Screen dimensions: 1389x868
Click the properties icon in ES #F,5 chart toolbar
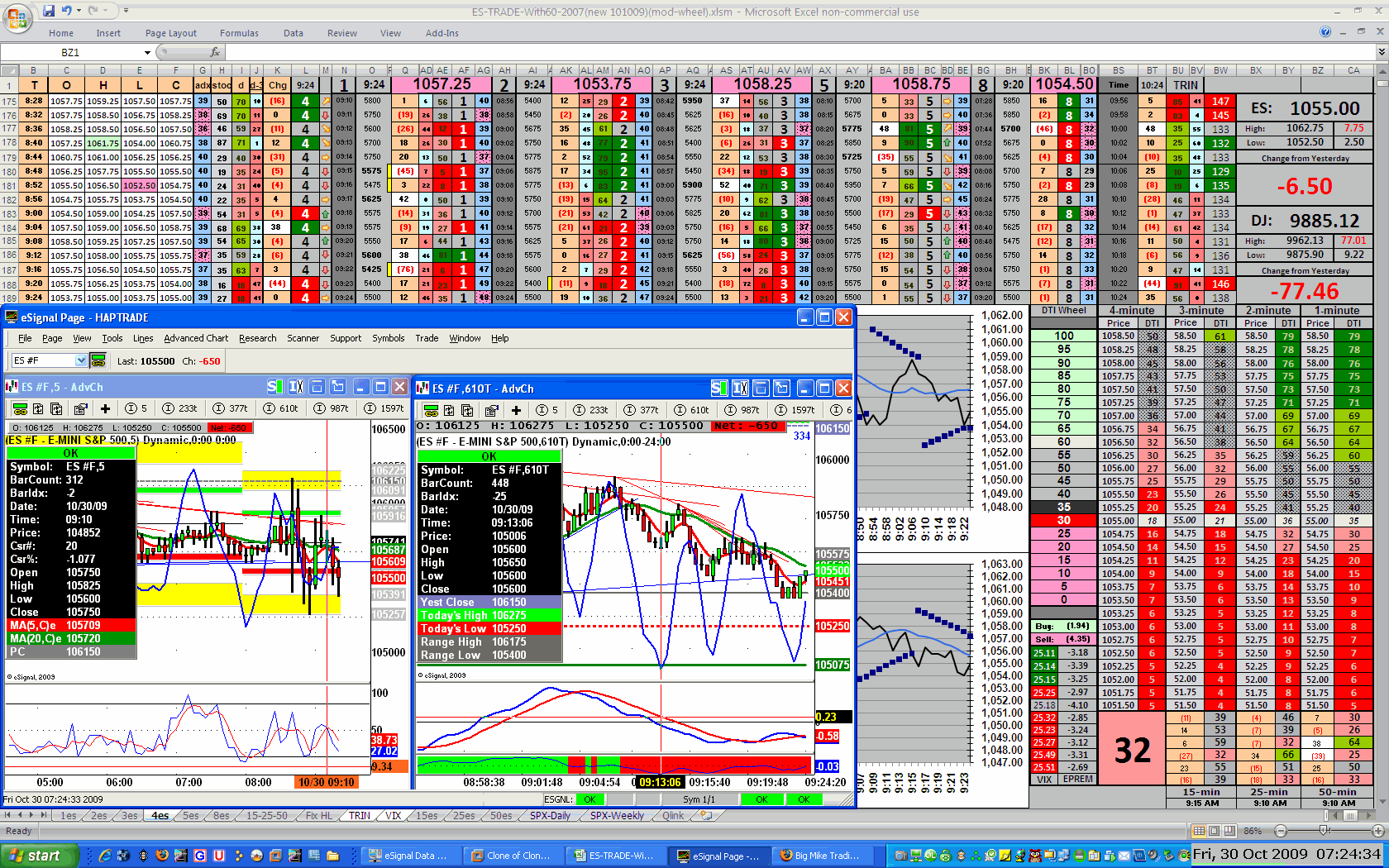80,408
